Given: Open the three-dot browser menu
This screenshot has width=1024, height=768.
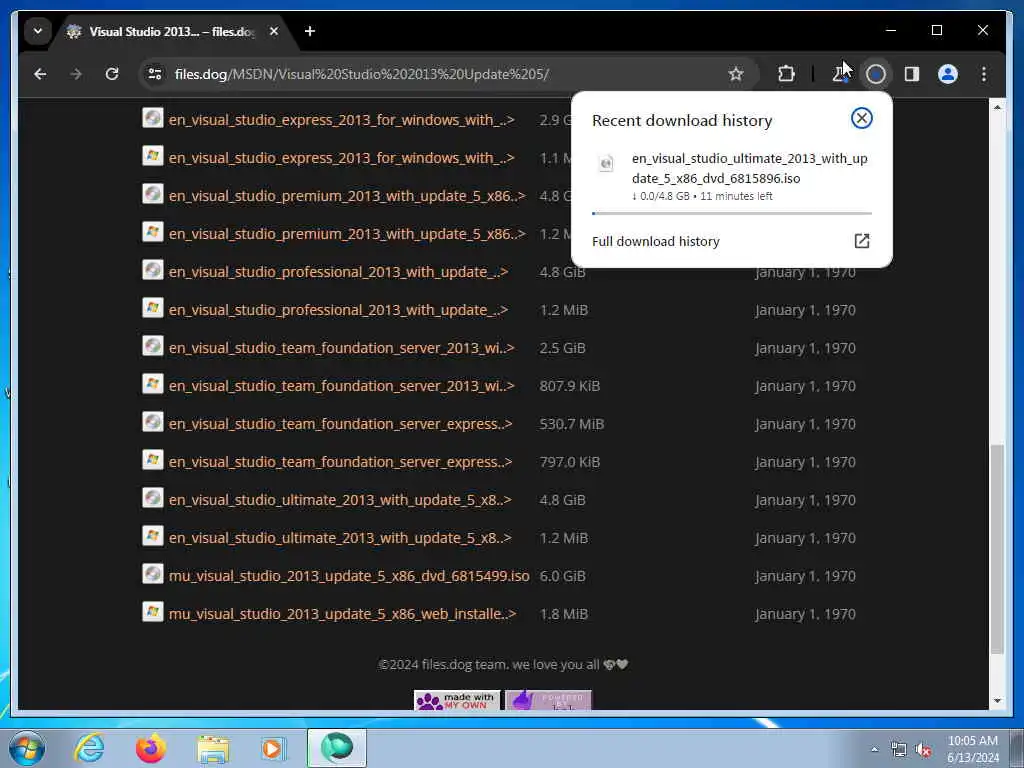Looking at the screenshot, I should click(984, 74).
